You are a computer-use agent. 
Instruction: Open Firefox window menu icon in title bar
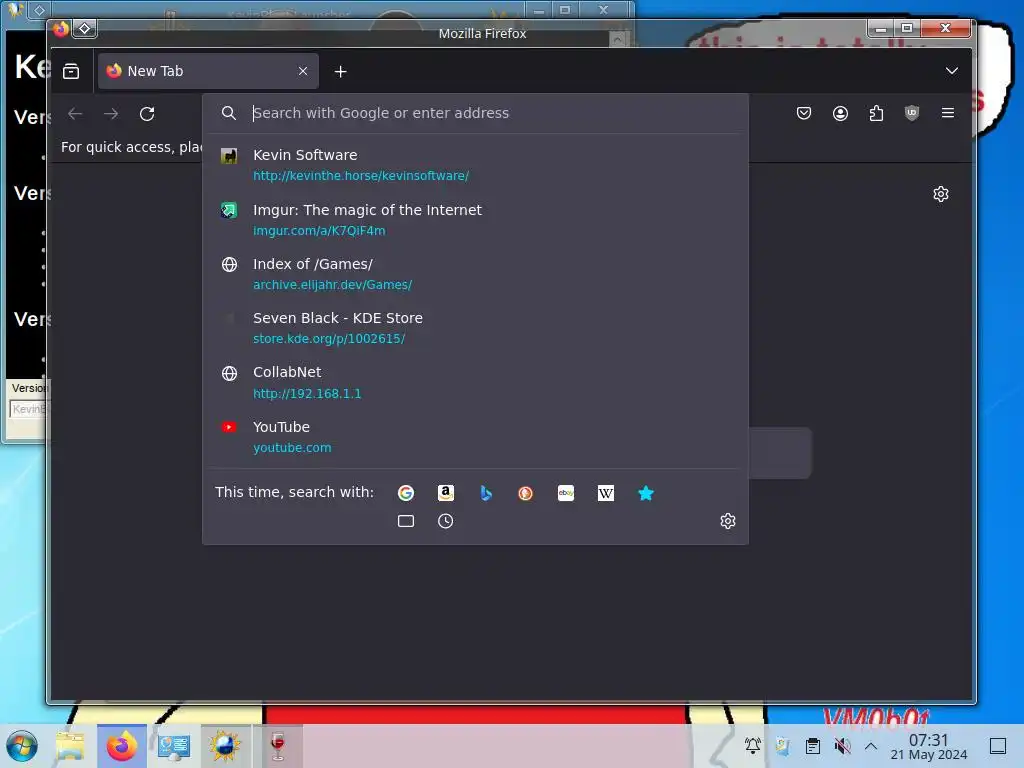click(61, 29)
